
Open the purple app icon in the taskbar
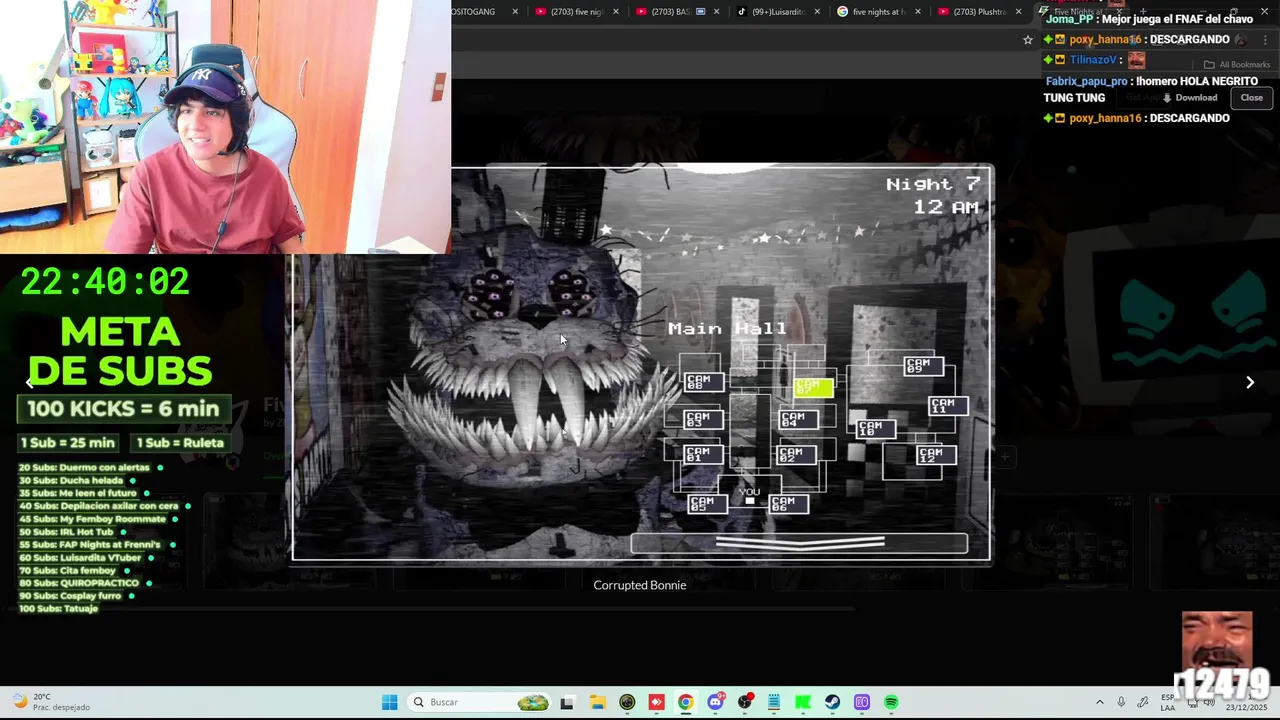pyautogui.click(x=862, y=702)
